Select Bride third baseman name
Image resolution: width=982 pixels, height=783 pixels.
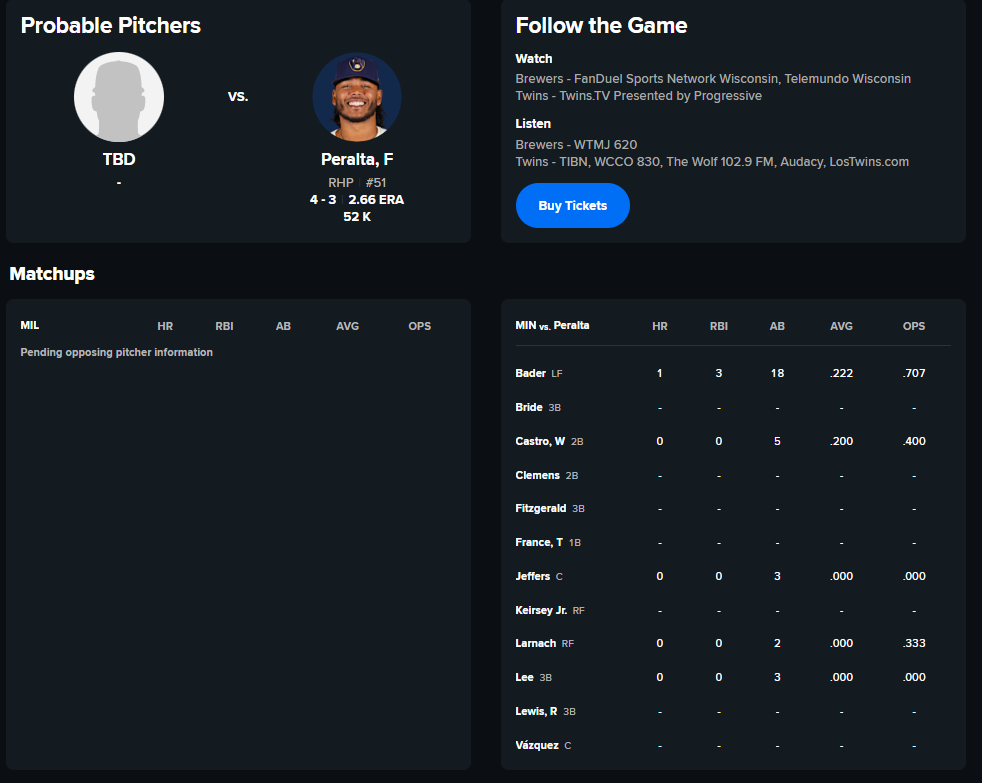529,407
